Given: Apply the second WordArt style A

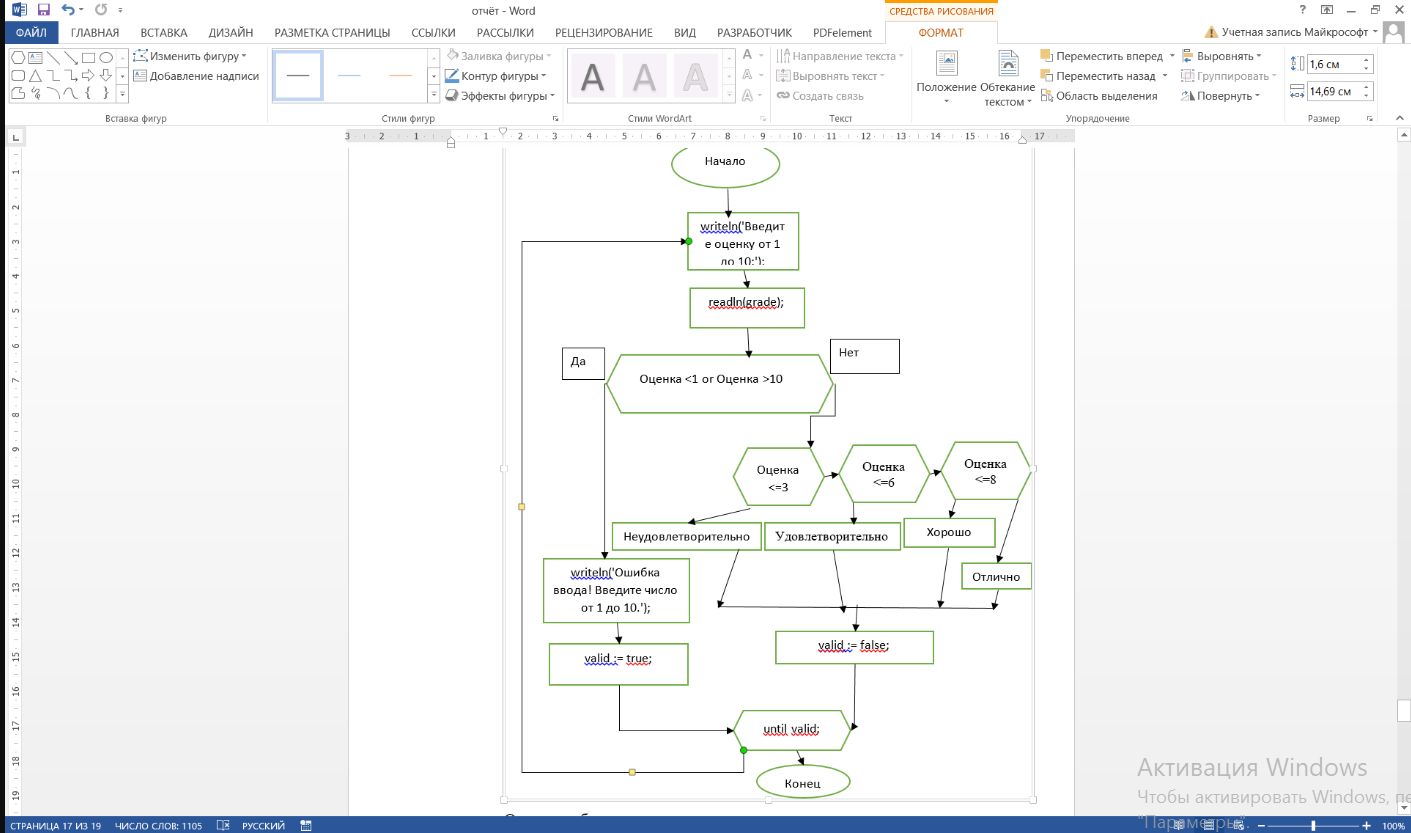Looking at the screenshot, I should pos(644,76).
